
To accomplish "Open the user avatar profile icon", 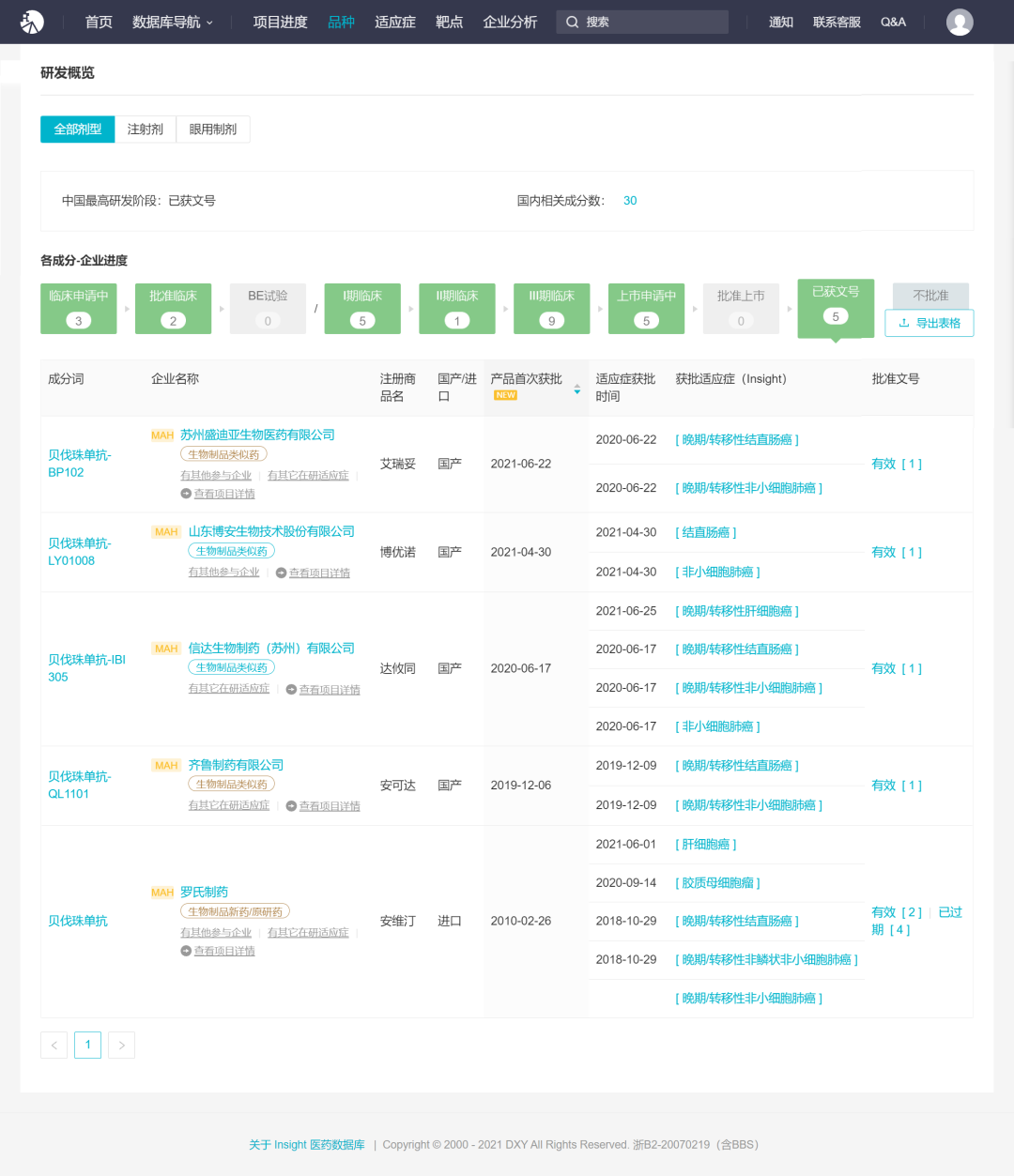I will 960,22.
